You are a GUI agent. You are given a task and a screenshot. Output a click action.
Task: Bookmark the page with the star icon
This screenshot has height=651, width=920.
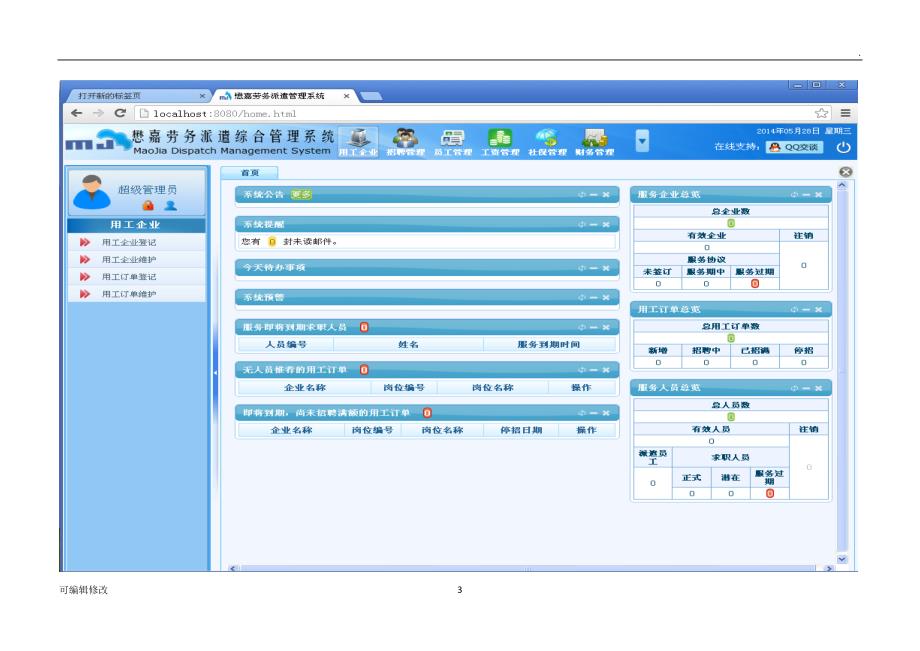coord(821,113)
